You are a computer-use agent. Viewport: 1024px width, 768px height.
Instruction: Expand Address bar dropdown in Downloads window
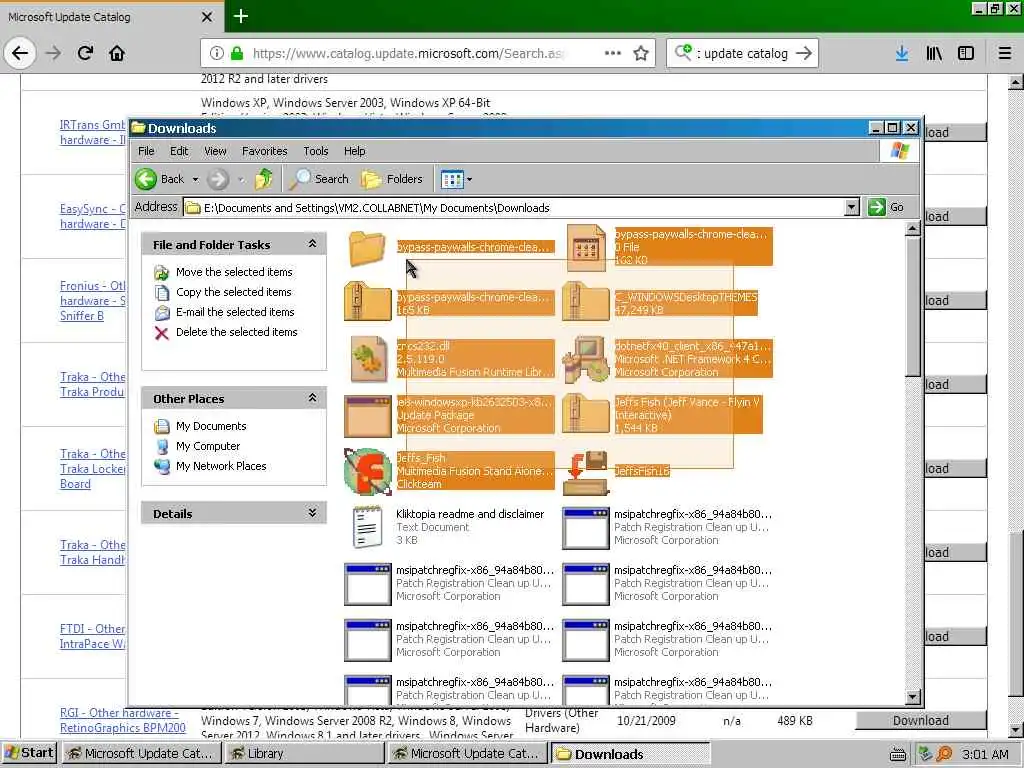(x=851, y=208)
